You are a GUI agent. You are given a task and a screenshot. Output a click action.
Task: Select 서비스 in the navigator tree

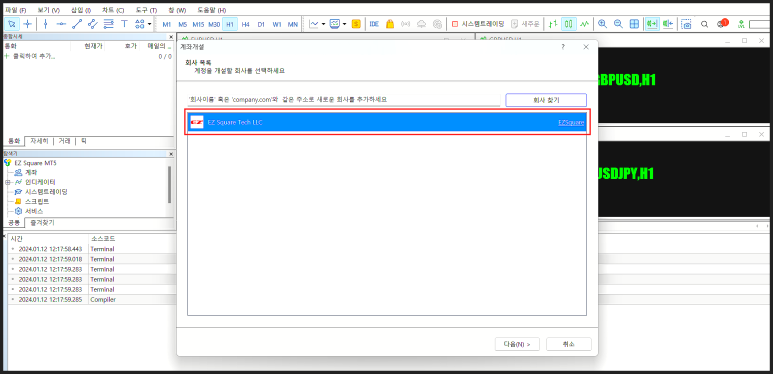tap(34, 211)
